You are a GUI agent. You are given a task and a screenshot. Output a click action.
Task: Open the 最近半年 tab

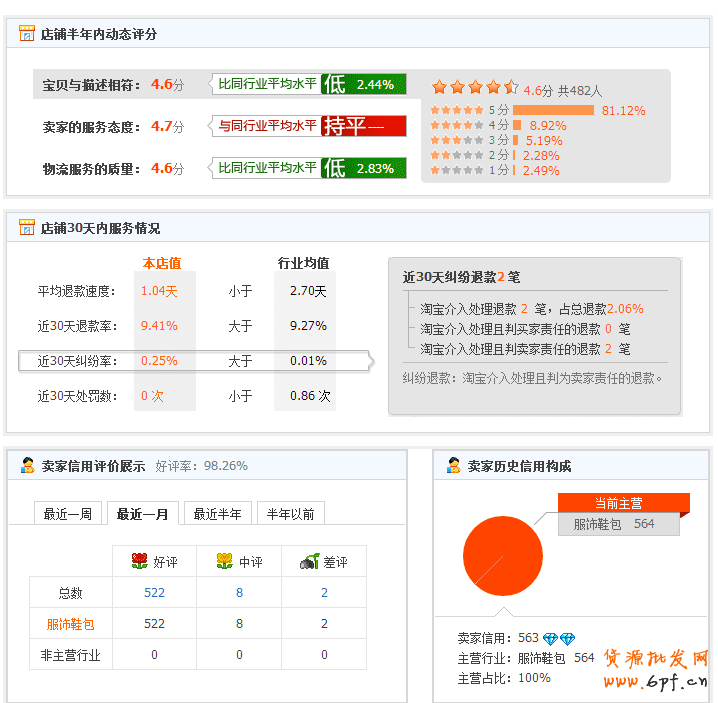pos(218,513)
